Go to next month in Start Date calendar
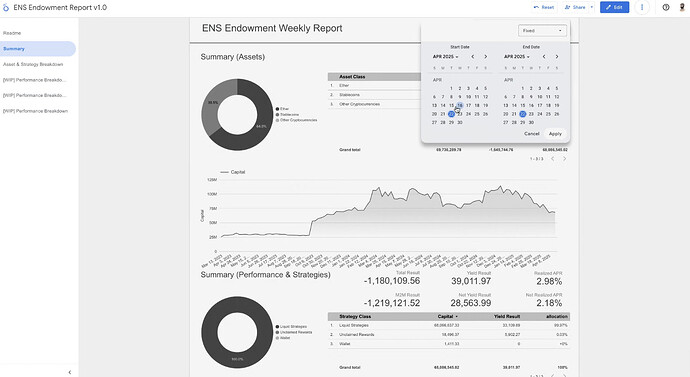The height and width of the screenshot is (377, 690). tap(486, 57)
